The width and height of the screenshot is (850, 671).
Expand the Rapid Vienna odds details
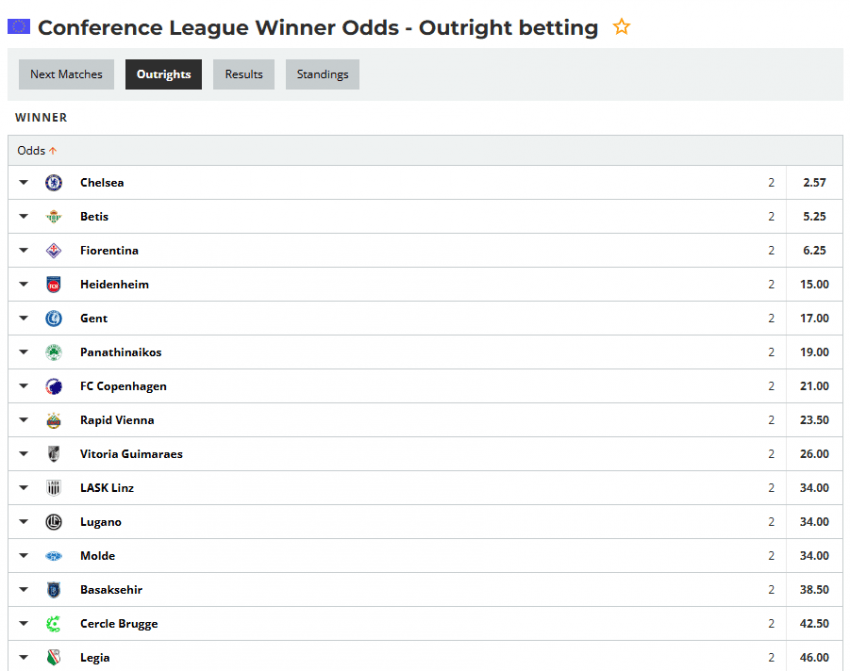24,421
